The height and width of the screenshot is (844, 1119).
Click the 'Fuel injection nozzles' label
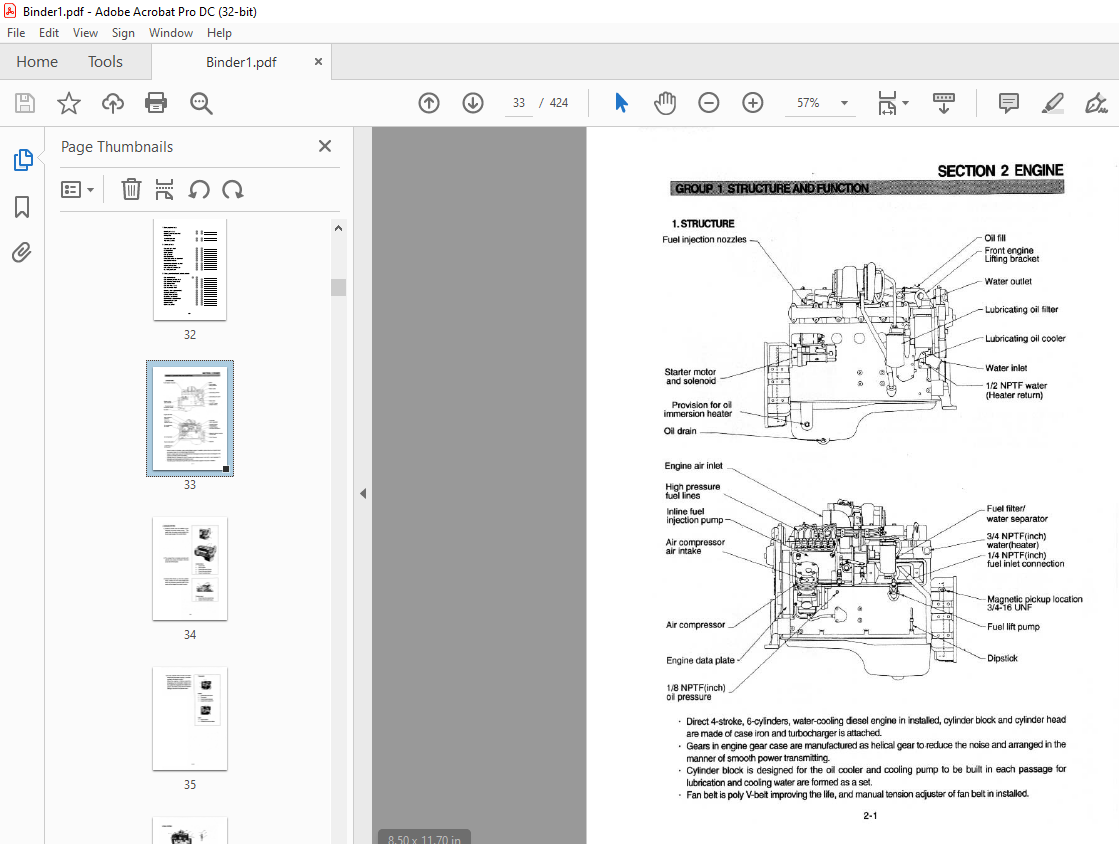[x=704, y=240]
